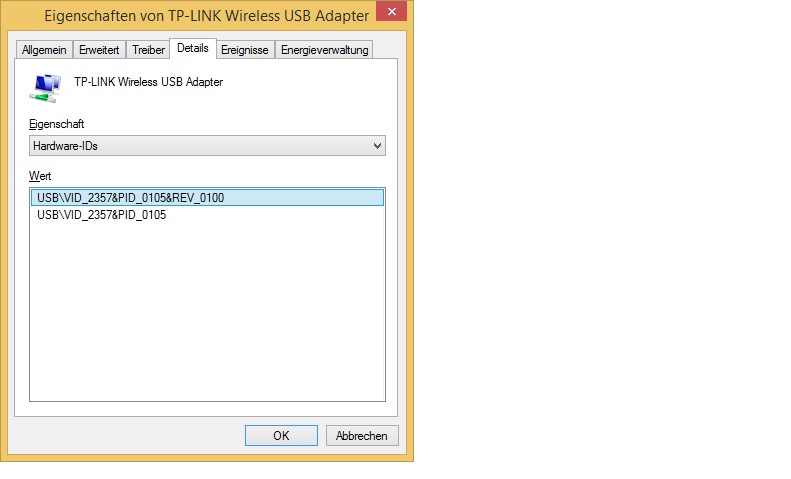Screen dimensions: 791x479
Task: Confirm with the OK button
Action: tap(281, 436)
